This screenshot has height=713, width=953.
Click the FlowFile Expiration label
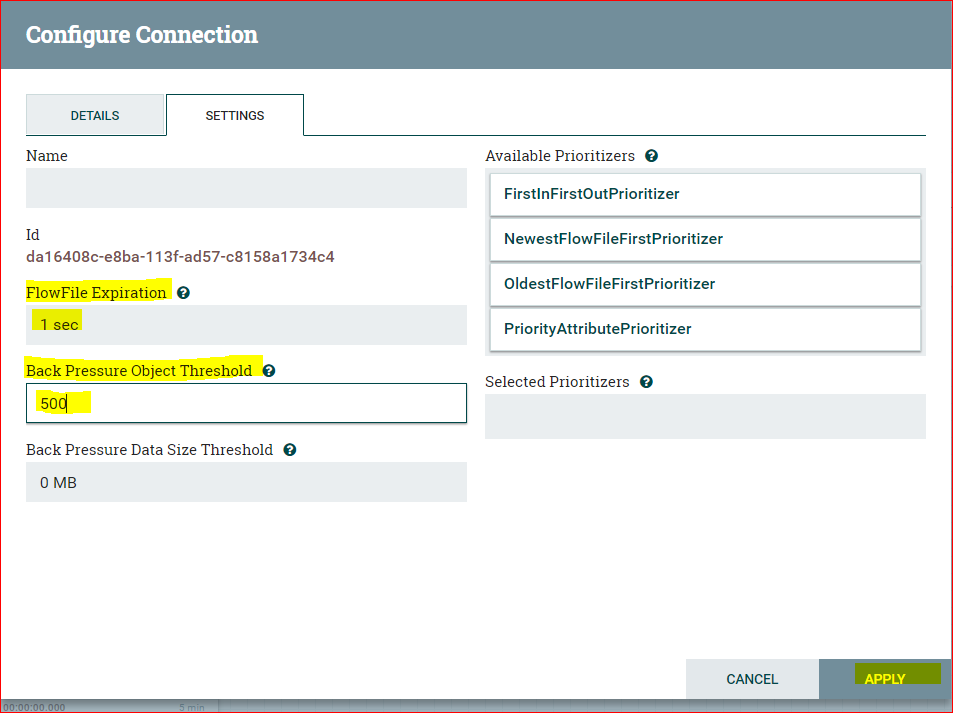point(96,293)
